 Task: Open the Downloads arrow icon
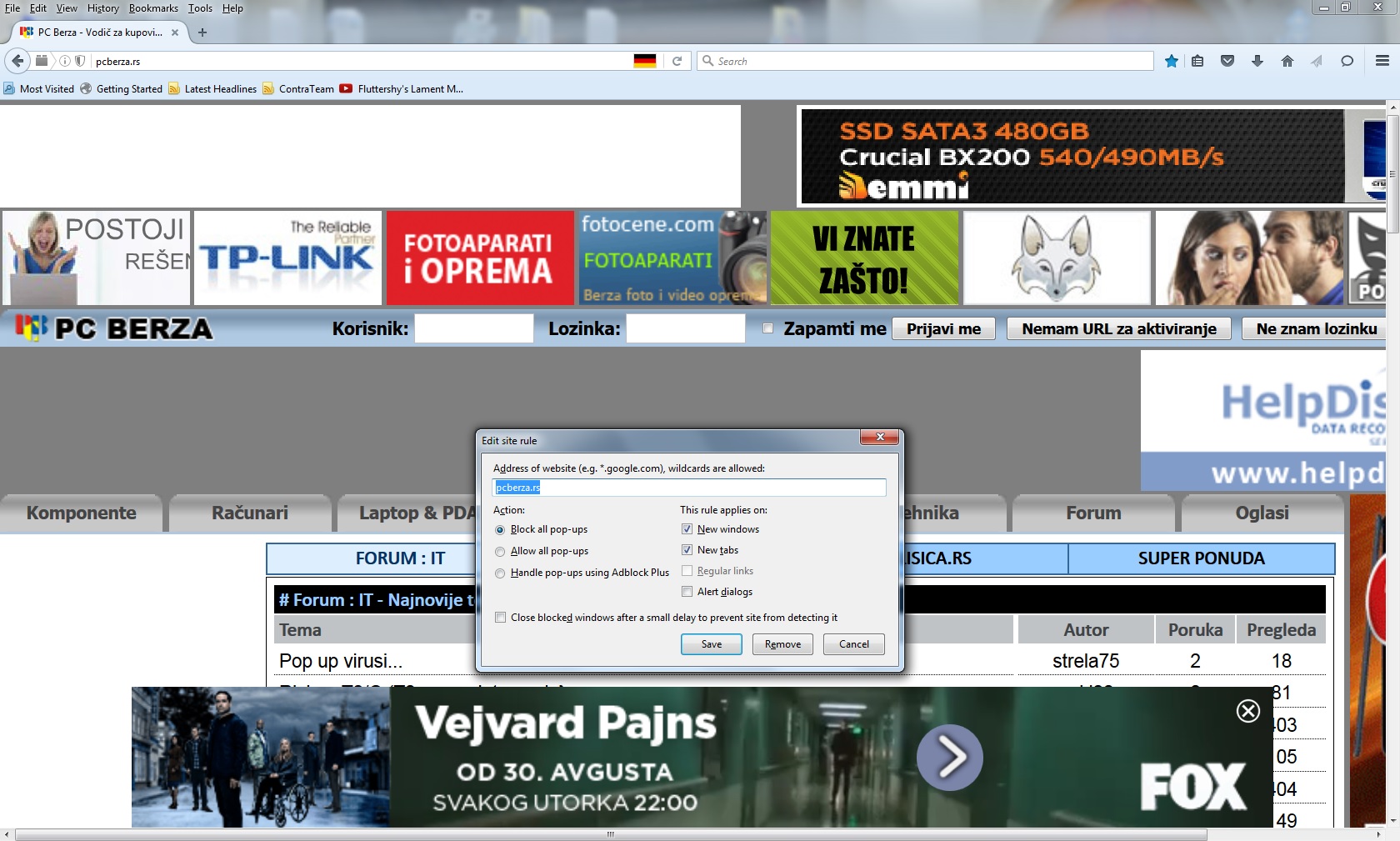(x=1257, y=61)
